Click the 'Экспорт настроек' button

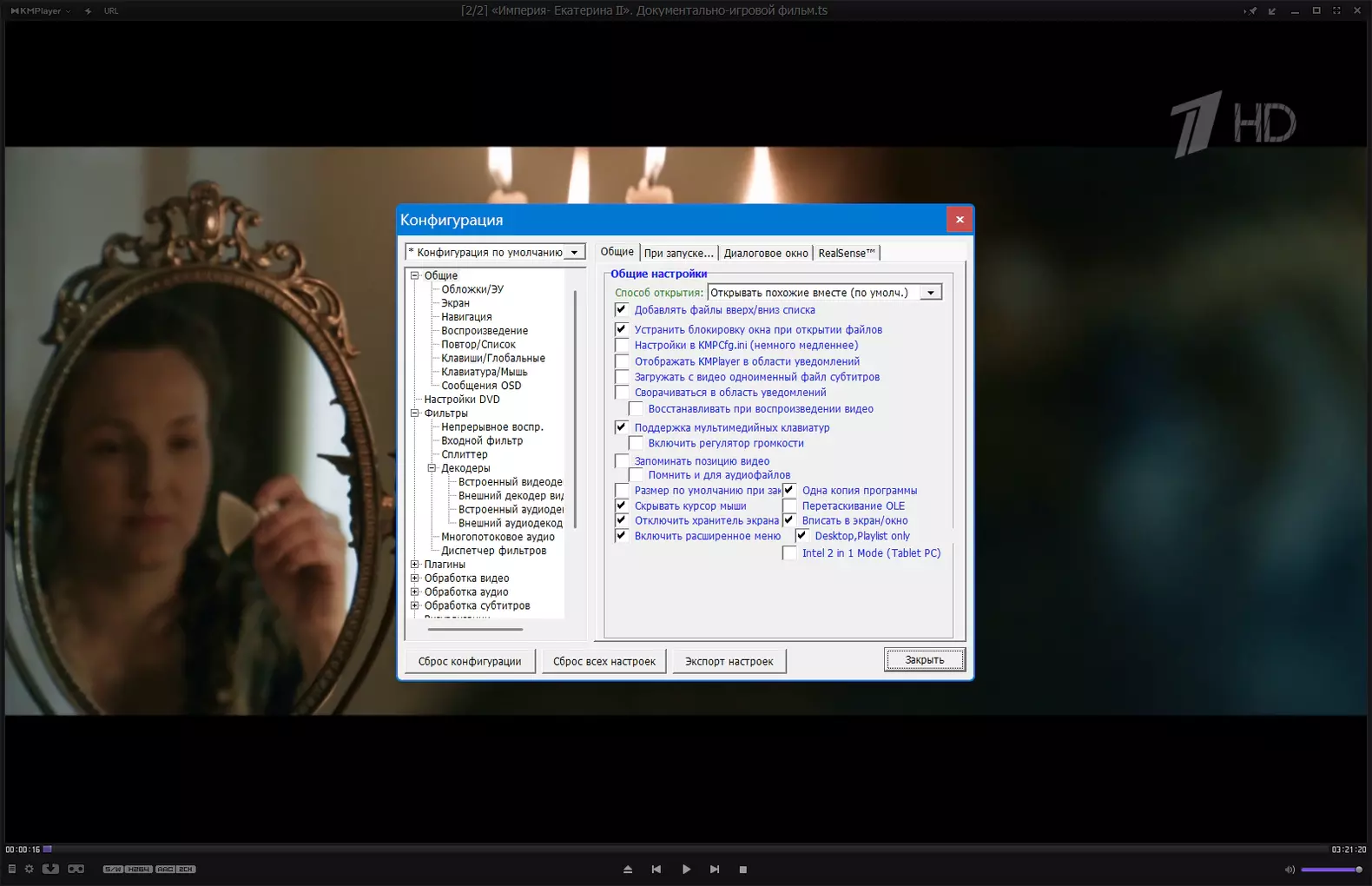pyautogui.click(x=729, y=661)
